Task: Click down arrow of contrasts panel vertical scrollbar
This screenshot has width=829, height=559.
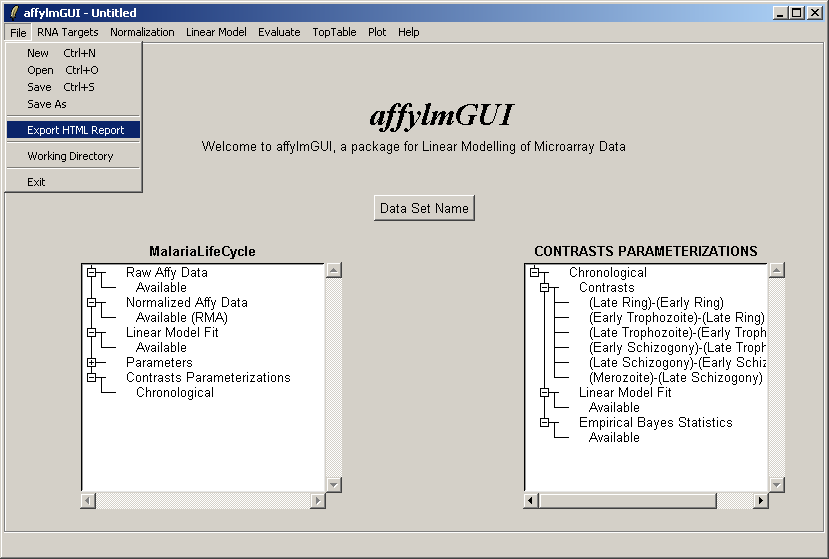Action: pyautogui.click(x=777, y=484)
